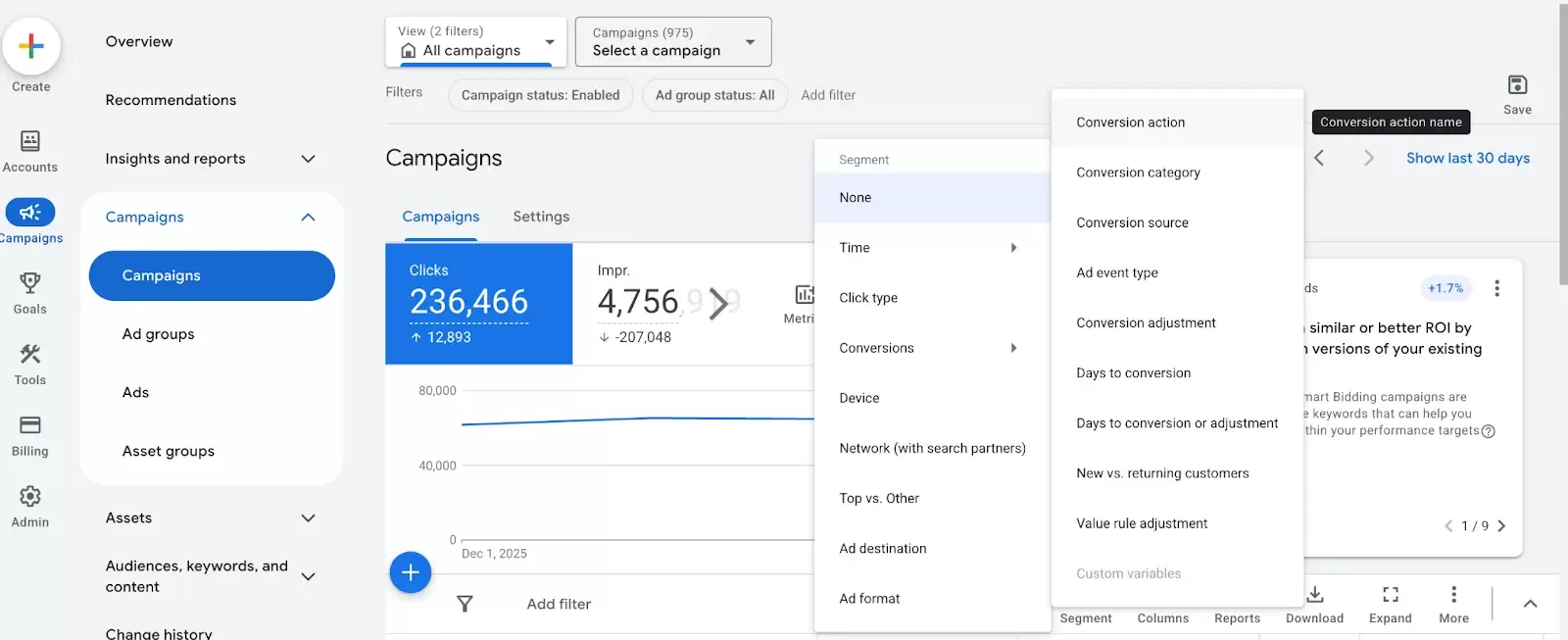Viewport: 1568px width, 640px height.
Task: Expand the Assets nav section
Action: 308,518
